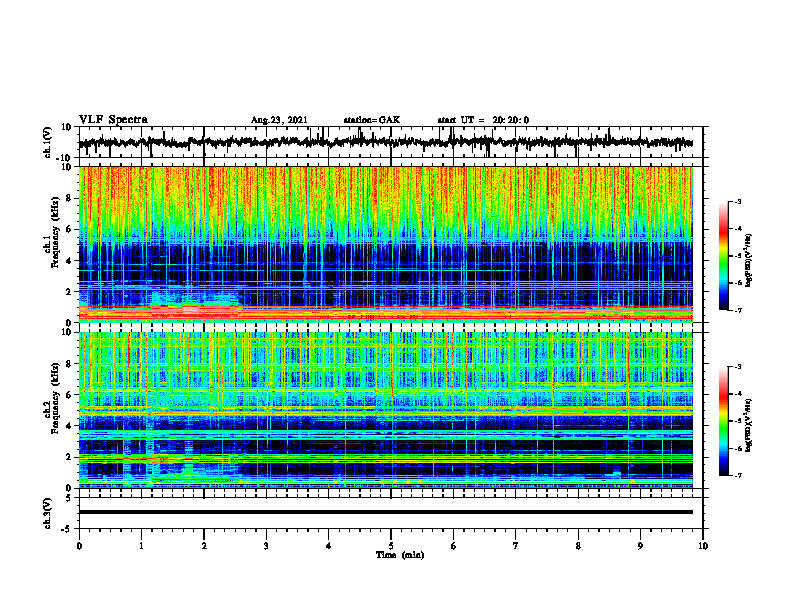This screenshot has height=612, width=792.
Task: Click the time axis tick label "0"
Action: click(79, 546)
